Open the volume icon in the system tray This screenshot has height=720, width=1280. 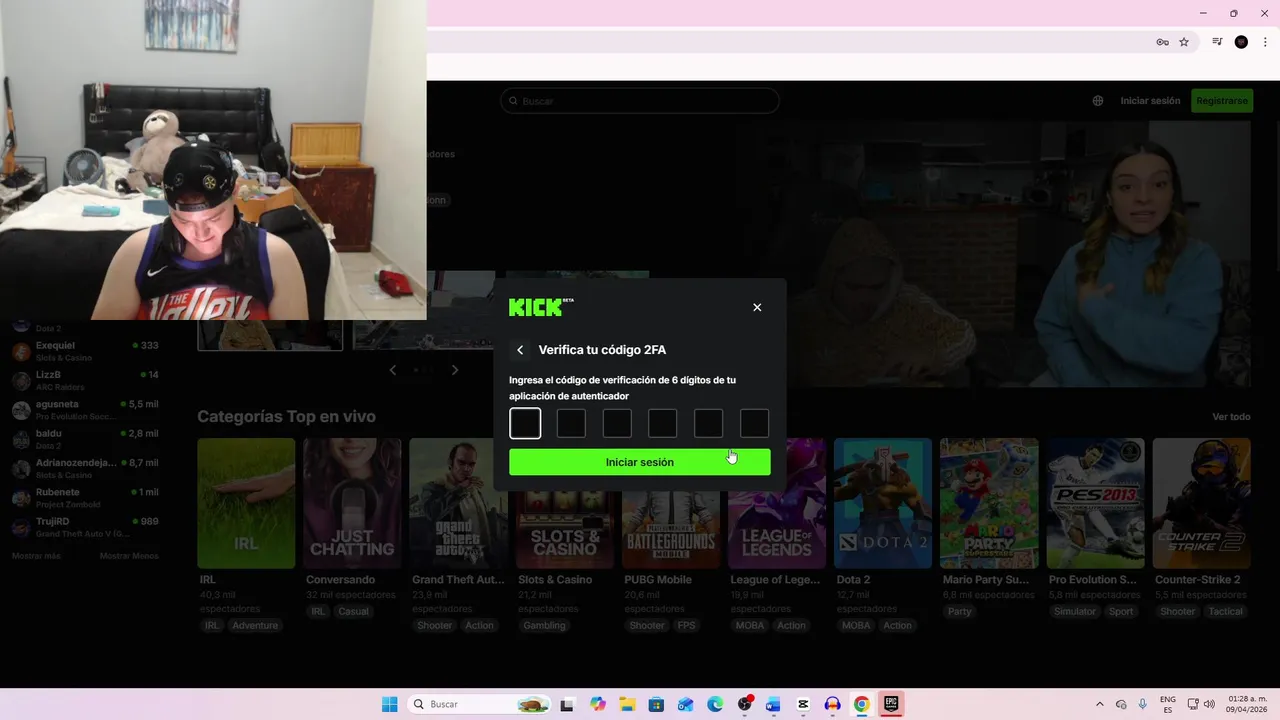coord(1210,704)
